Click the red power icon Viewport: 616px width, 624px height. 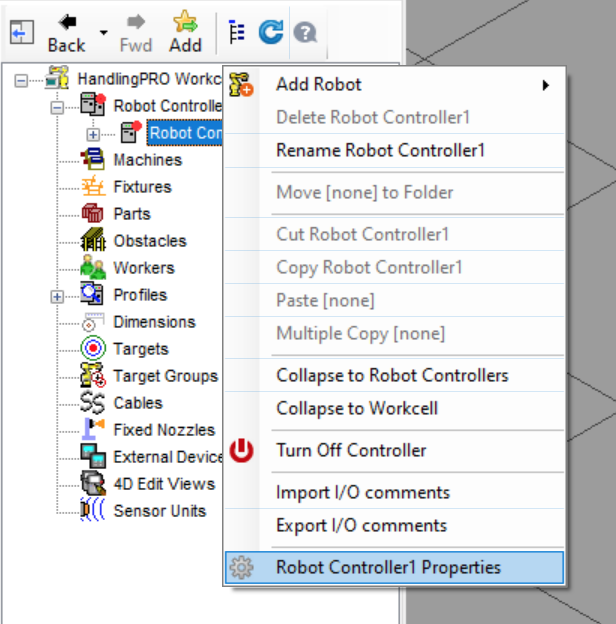[x=242, y=450]
